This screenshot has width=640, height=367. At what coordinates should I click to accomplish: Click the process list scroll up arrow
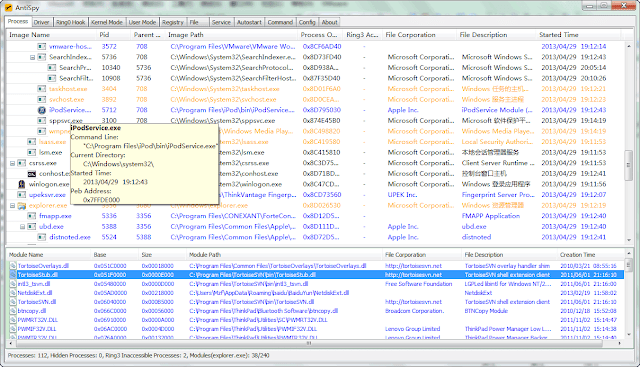pos(629,46)
